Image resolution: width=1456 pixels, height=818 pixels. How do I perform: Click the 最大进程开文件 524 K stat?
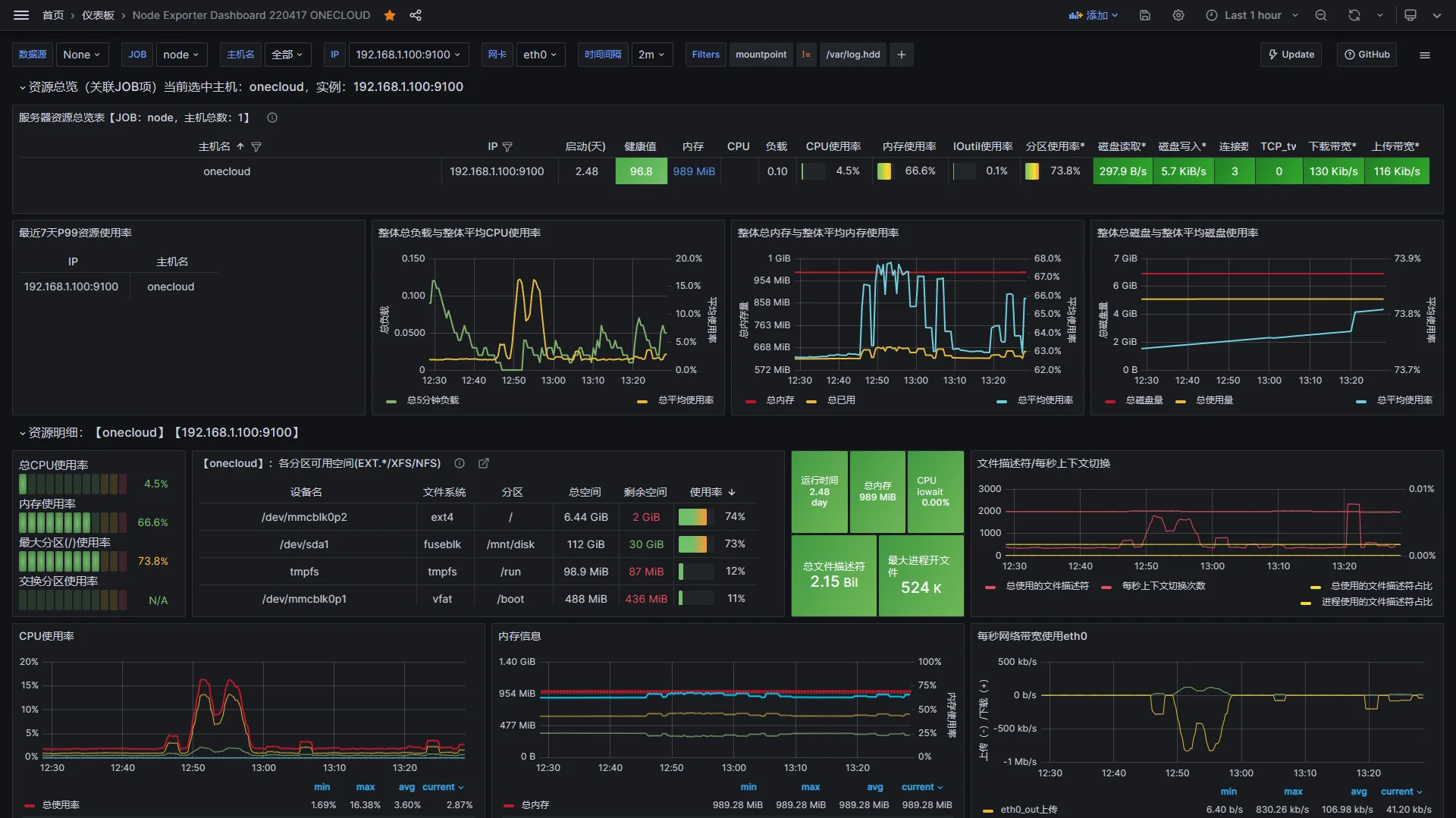921,575
